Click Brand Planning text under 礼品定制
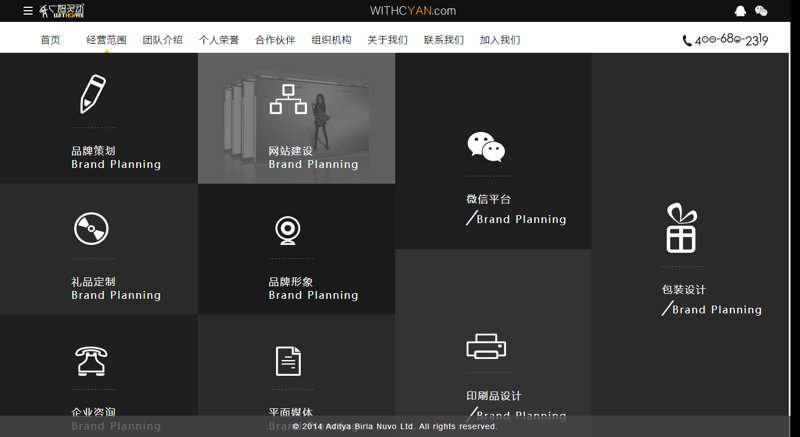The width and height of the screenshot is (800, 437). coord(116,295)
